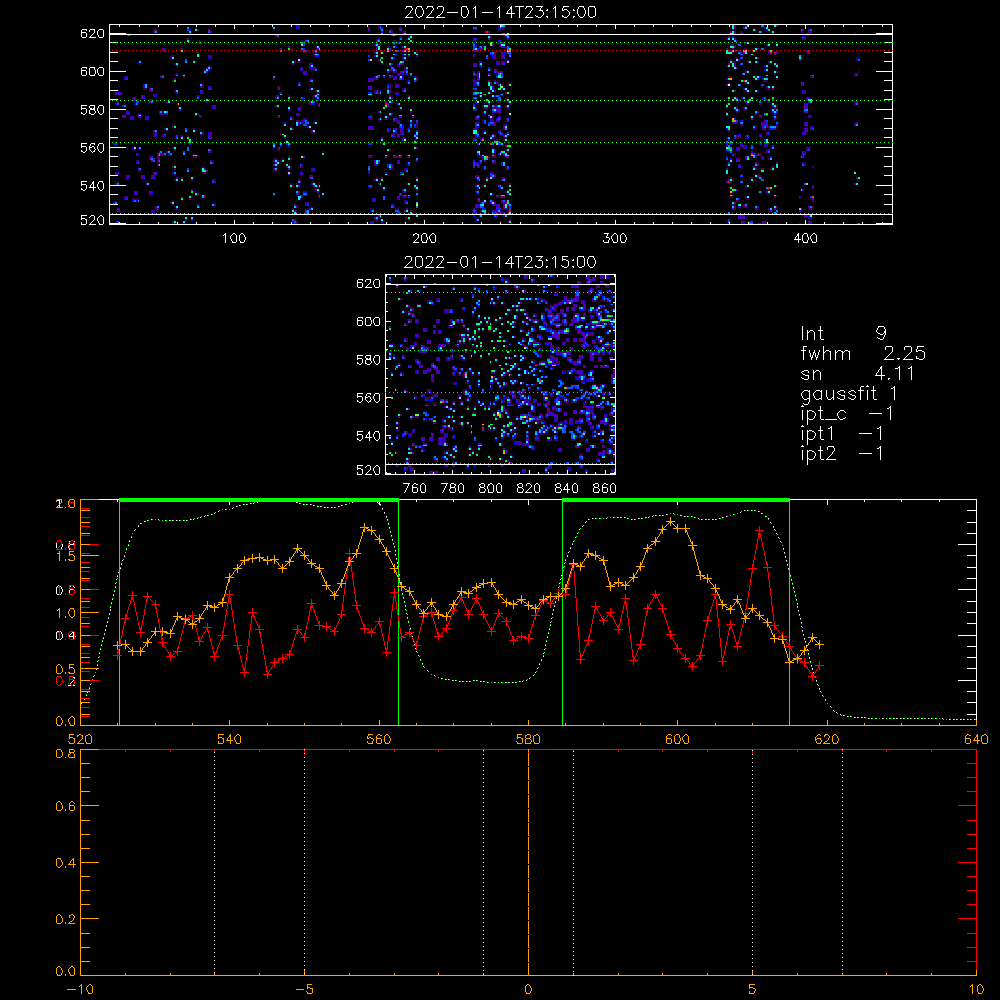This screenshot has height=1000, width=1000.
Task: Click x-axis label 100 on top plot
Action: pyautogui.click(x=234, y=239)
